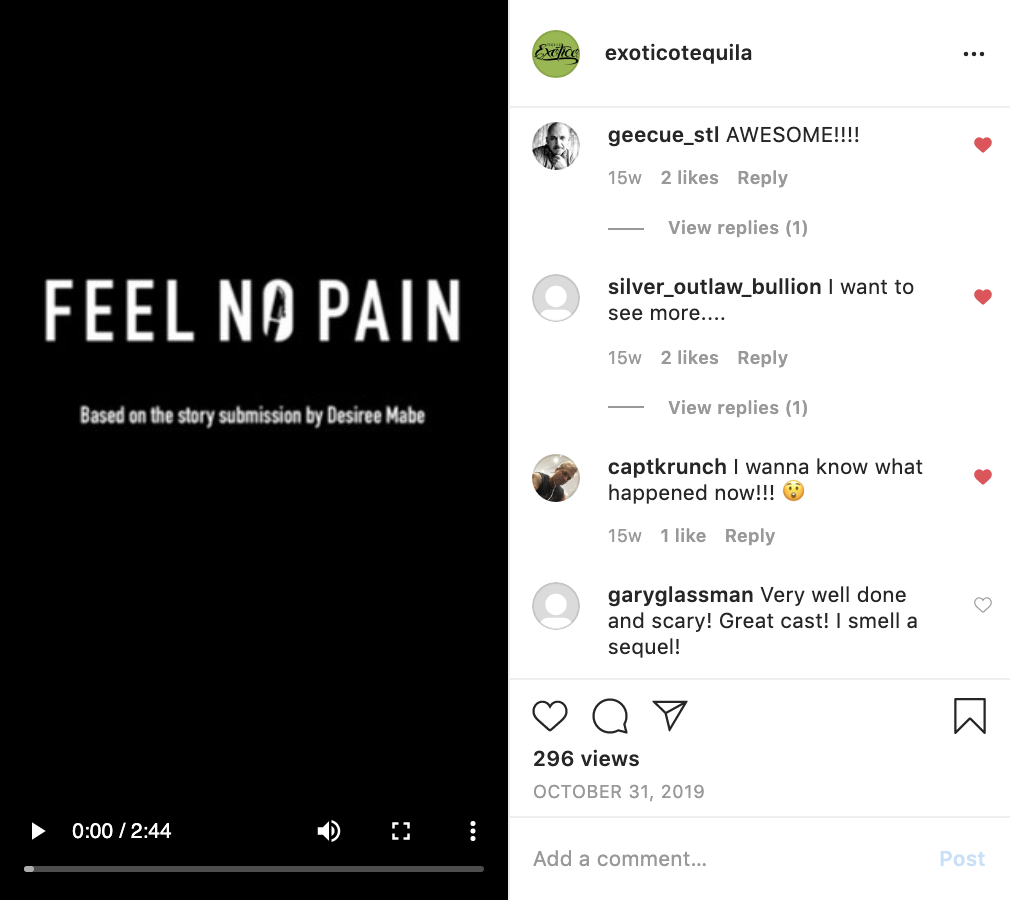
Task: Expand replies under geecue_stl's comment
Action: (x=737, y=228)
